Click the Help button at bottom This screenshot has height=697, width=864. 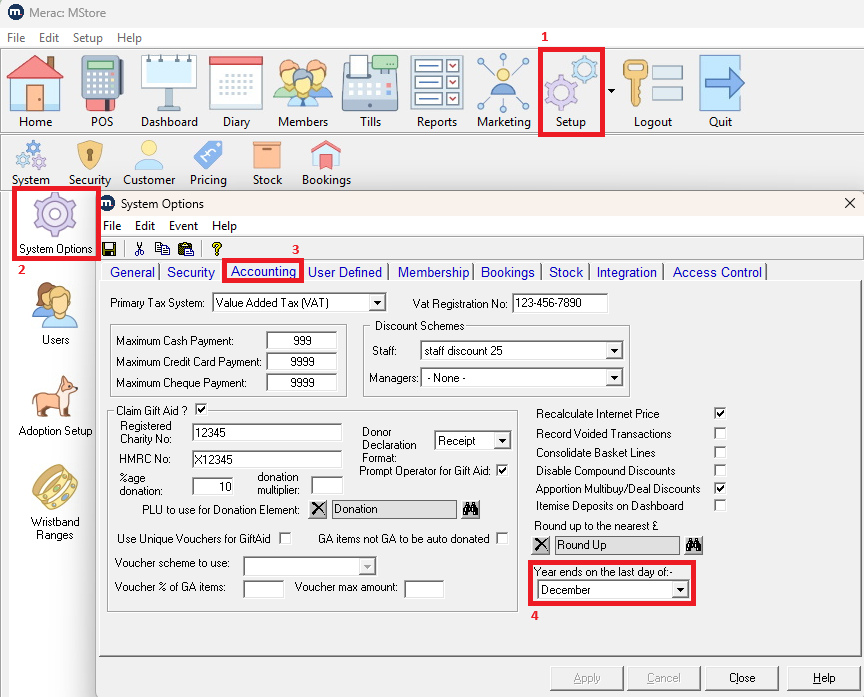coord(823,678)
